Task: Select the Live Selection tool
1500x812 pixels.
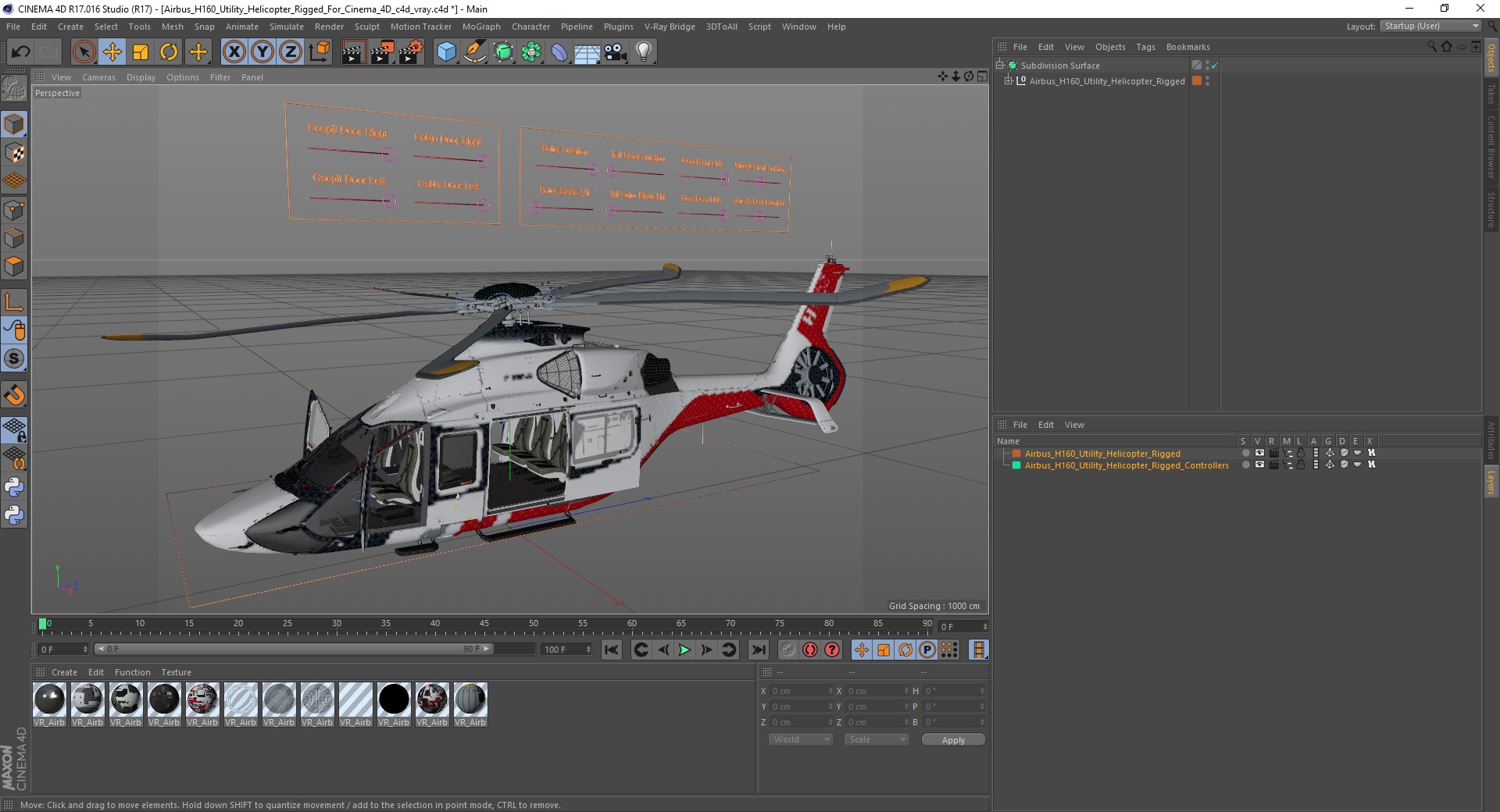Action: 84,52
